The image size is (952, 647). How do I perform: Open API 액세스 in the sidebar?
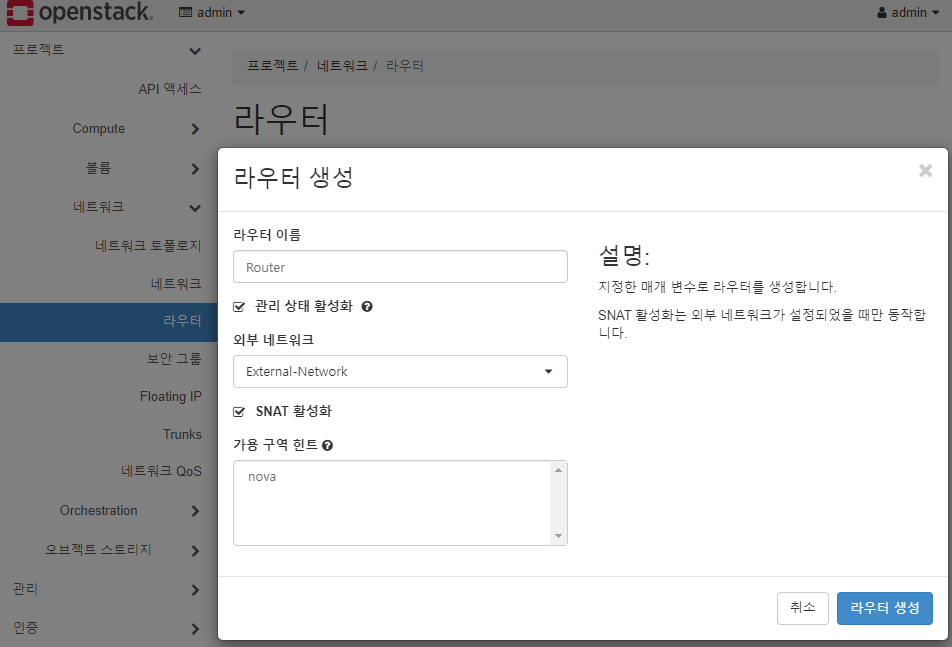[x=169, y=89]
